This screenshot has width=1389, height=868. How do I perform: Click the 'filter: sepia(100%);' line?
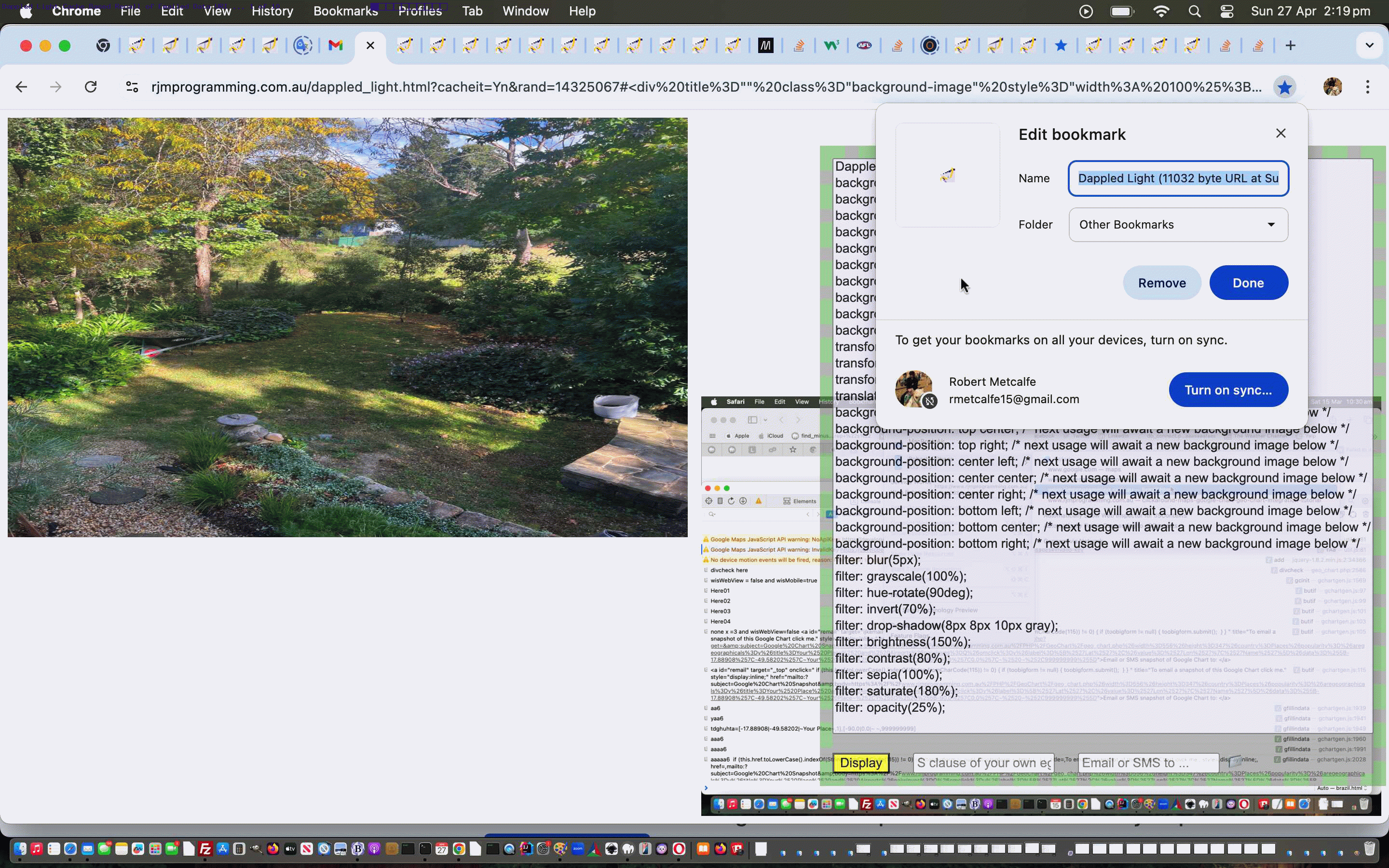[x=888, y=675]
